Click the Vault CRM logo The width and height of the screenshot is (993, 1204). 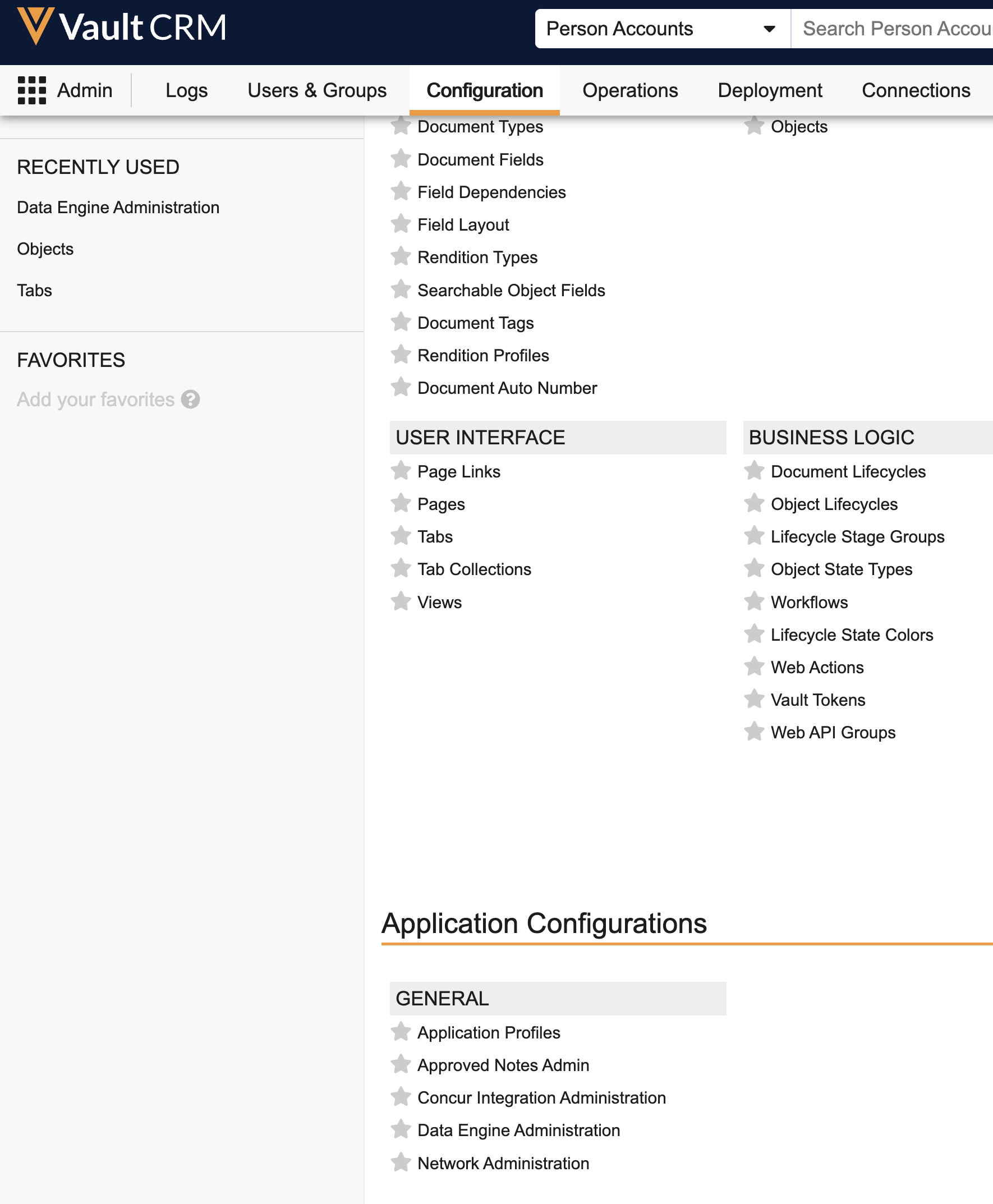(122, 27)
